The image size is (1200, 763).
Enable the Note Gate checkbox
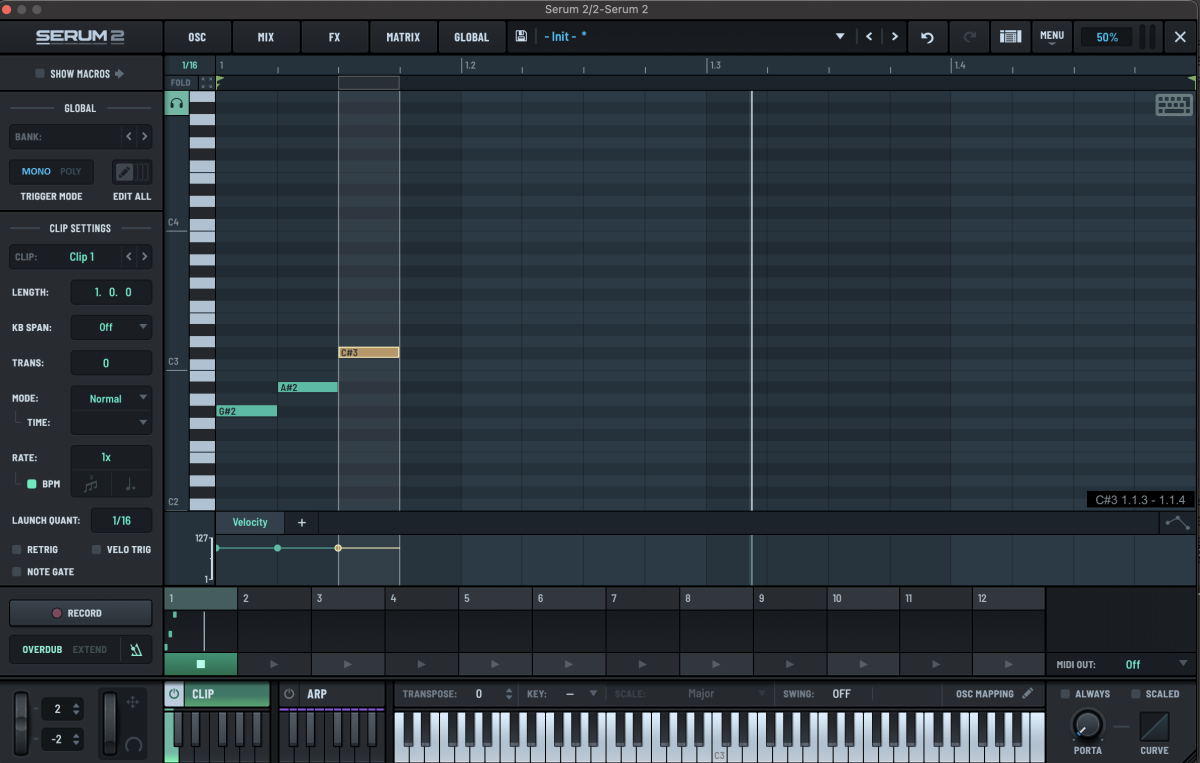(x=17, y=572)
